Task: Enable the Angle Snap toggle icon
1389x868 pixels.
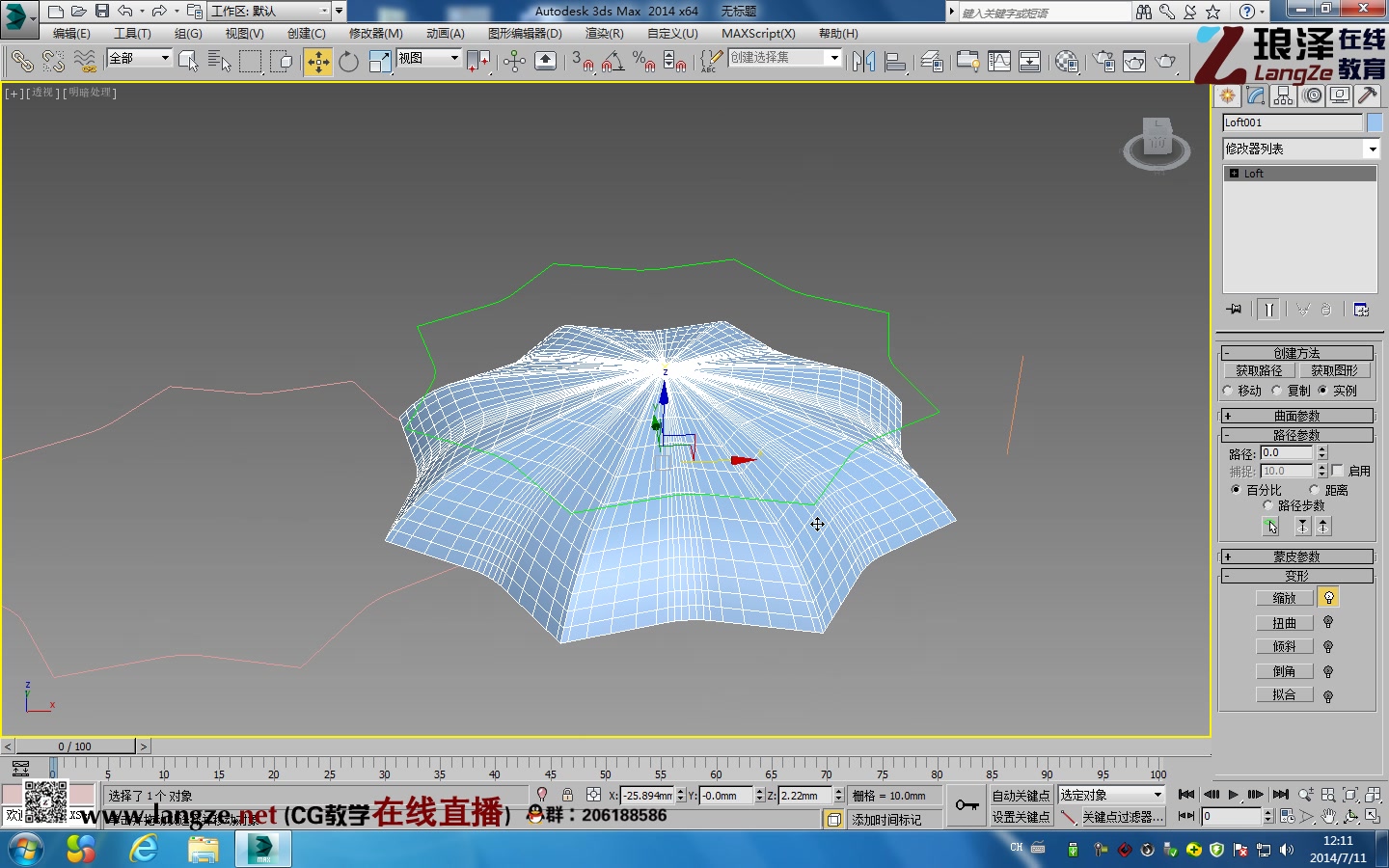Action: 611,61
